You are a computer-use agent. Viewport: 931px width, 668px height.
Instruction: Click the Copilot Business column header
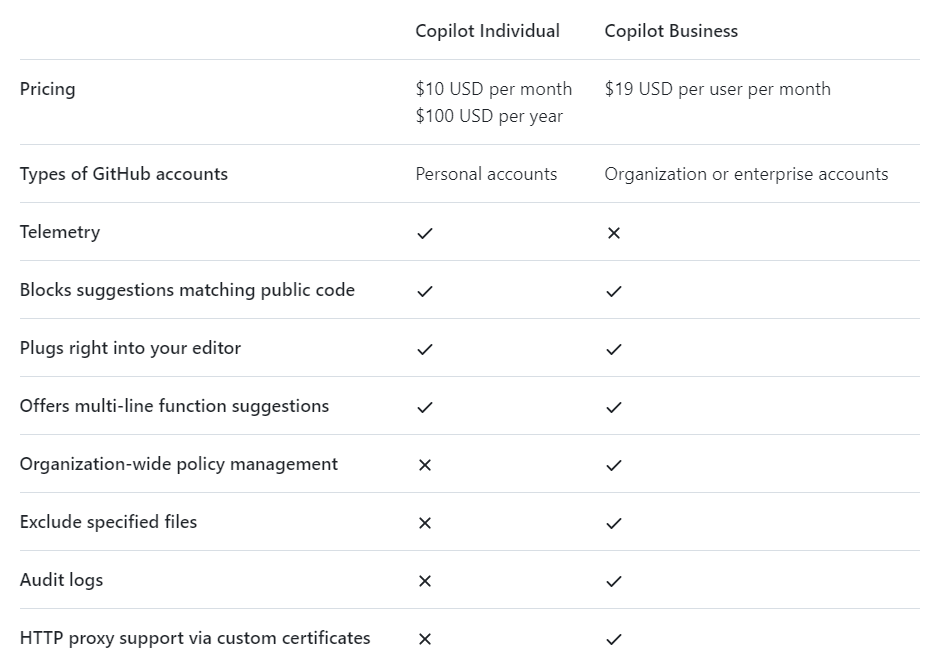click(671, 31)
